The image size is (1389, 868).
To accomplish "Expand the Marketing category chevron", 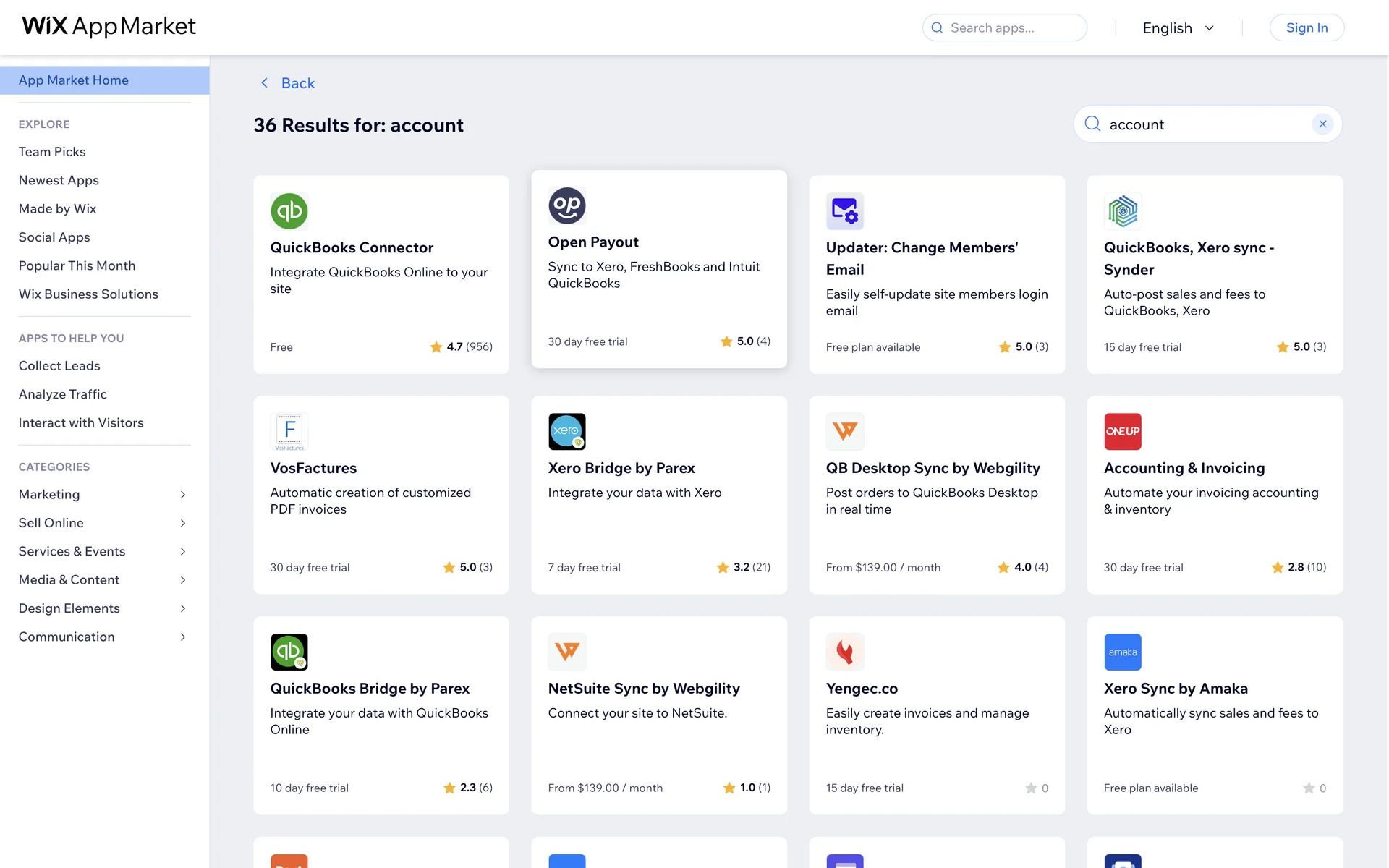I will (x=183, y=495).
